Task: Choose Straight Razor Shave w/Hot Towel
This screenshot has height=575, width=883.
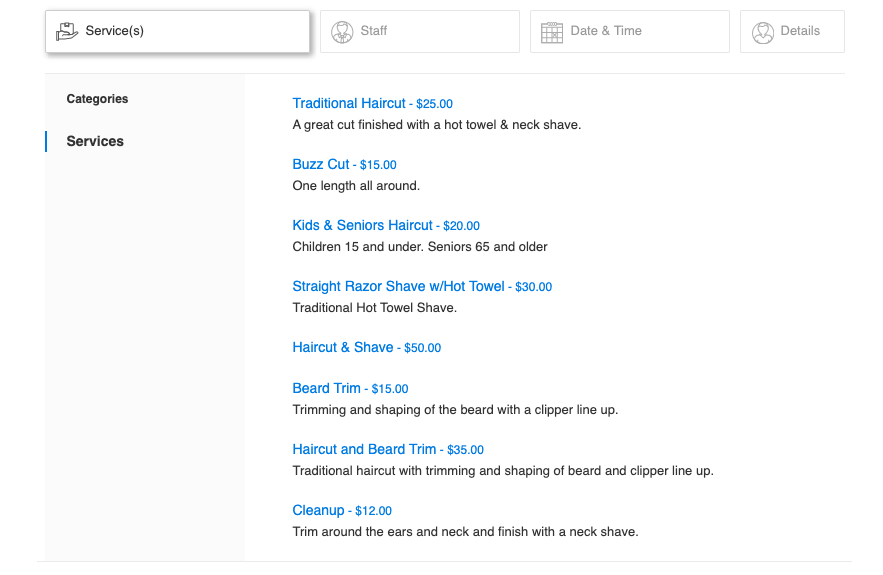Action: click(398, 286)
